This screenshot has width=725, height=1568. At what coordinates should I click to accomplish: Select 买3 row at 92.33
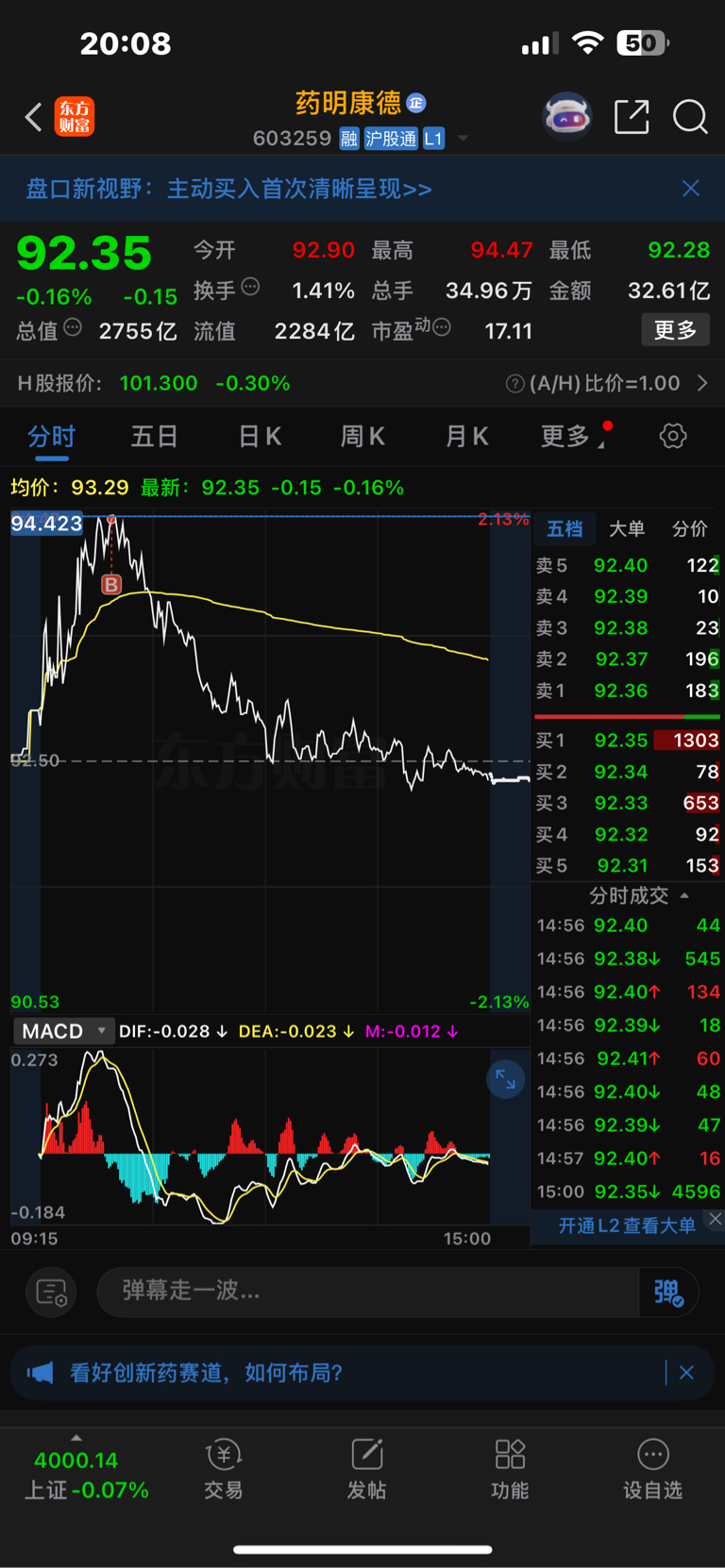pos(628,803)
